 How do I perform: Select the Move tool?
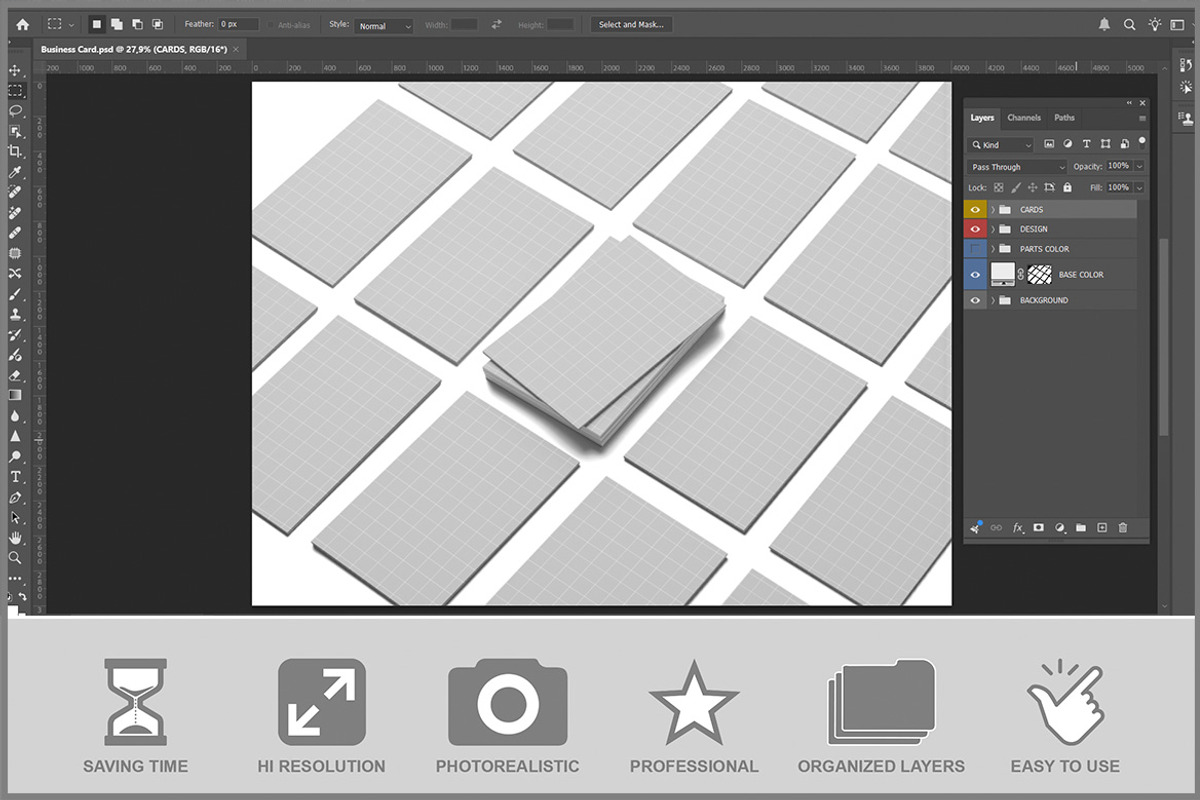(x=15, y=71)
